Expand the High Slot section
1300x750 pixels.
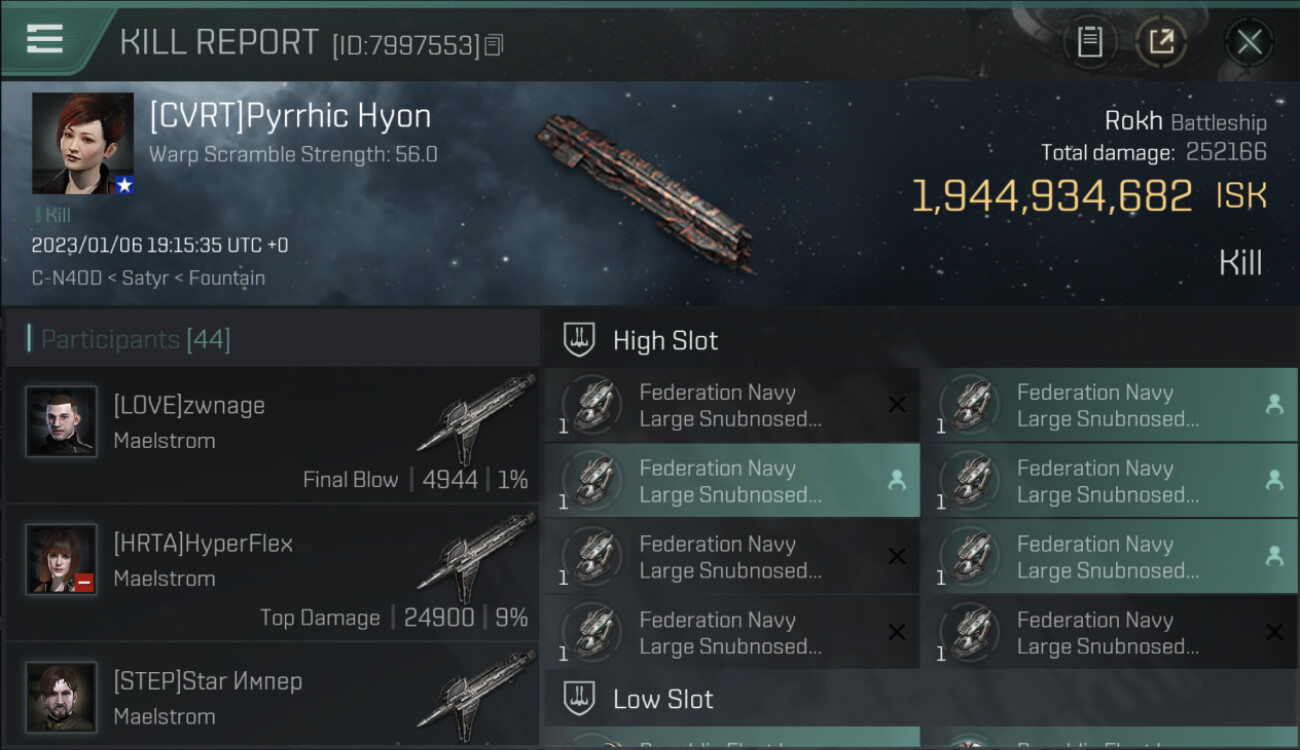point(665,341)
